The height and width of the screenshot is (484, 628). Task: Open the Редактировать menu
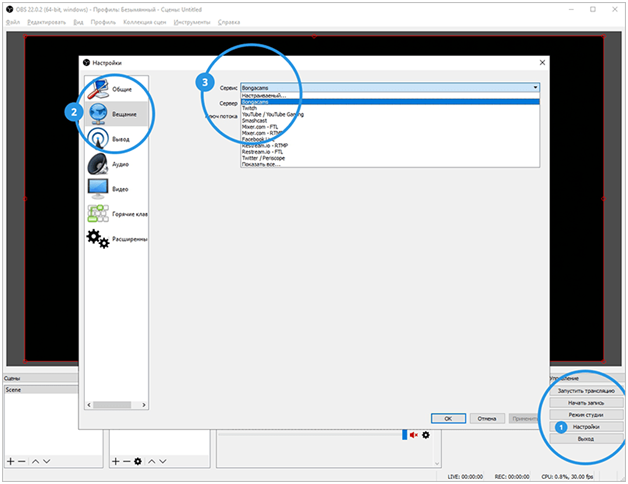(46, 22)
